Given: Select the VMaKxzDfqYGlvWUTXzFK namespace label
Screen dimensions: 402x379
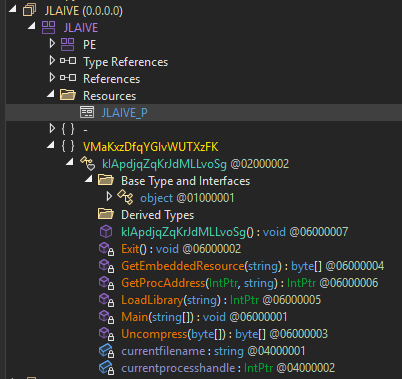Looking at the screenshot, I should (151, 147).
